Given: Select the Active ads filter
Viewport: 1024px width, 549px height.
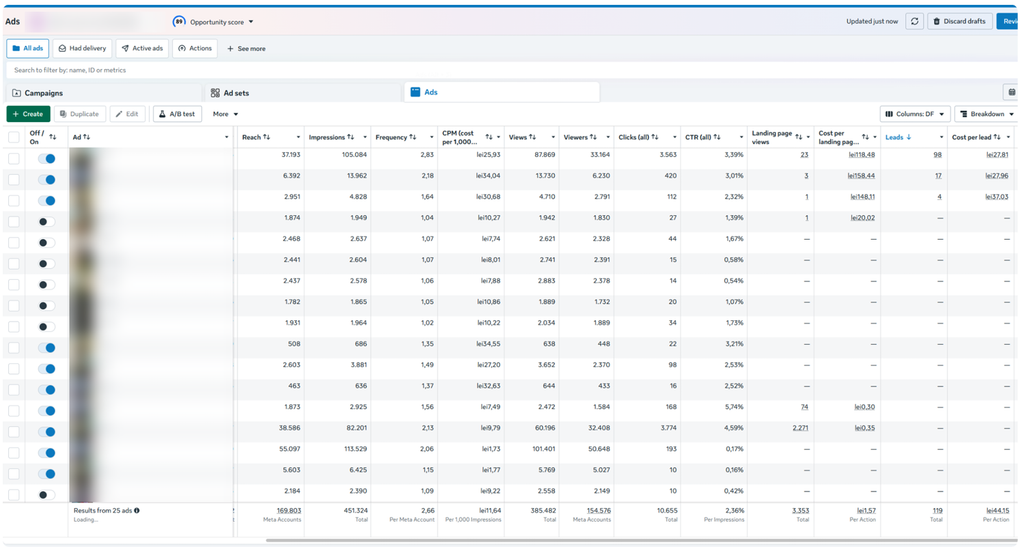Looking at the screenshot, I should pos(142,48).
